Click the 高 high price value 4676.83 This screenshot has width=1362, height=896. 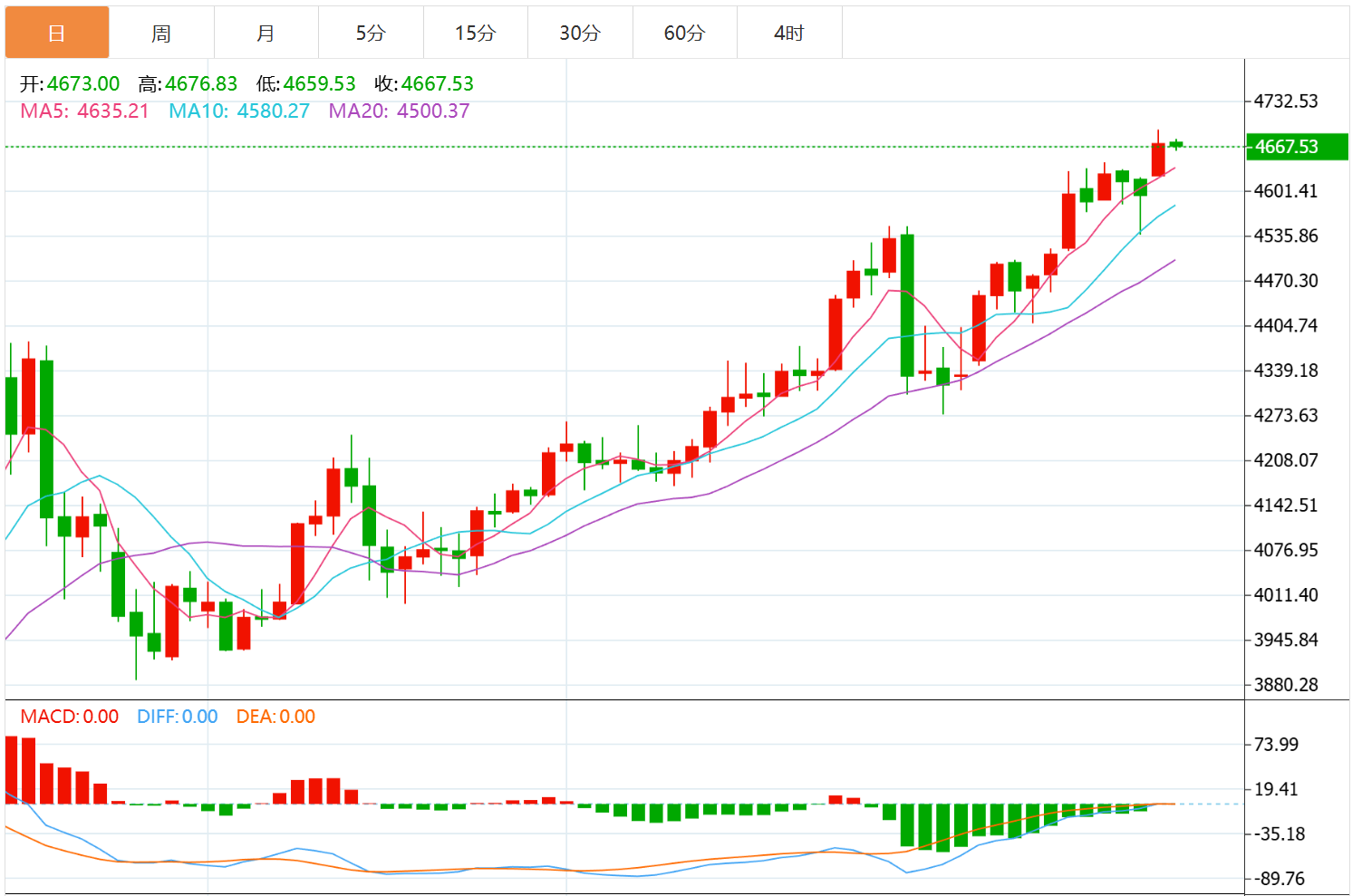coord(201,84)
